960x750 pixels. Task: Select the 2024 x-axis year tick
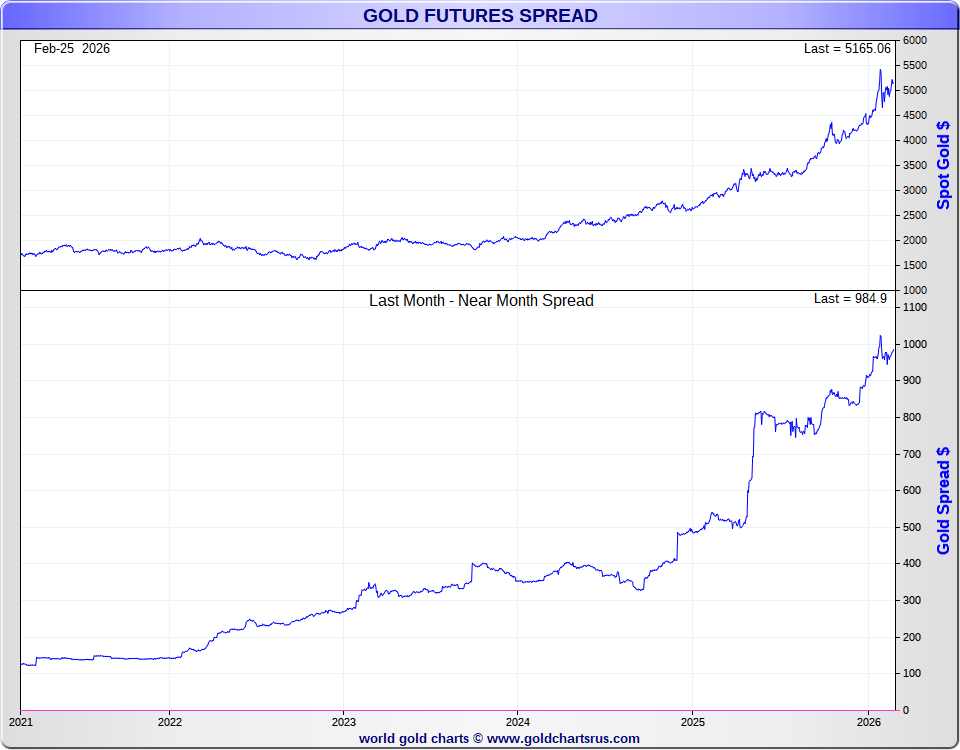click(518, 721)
